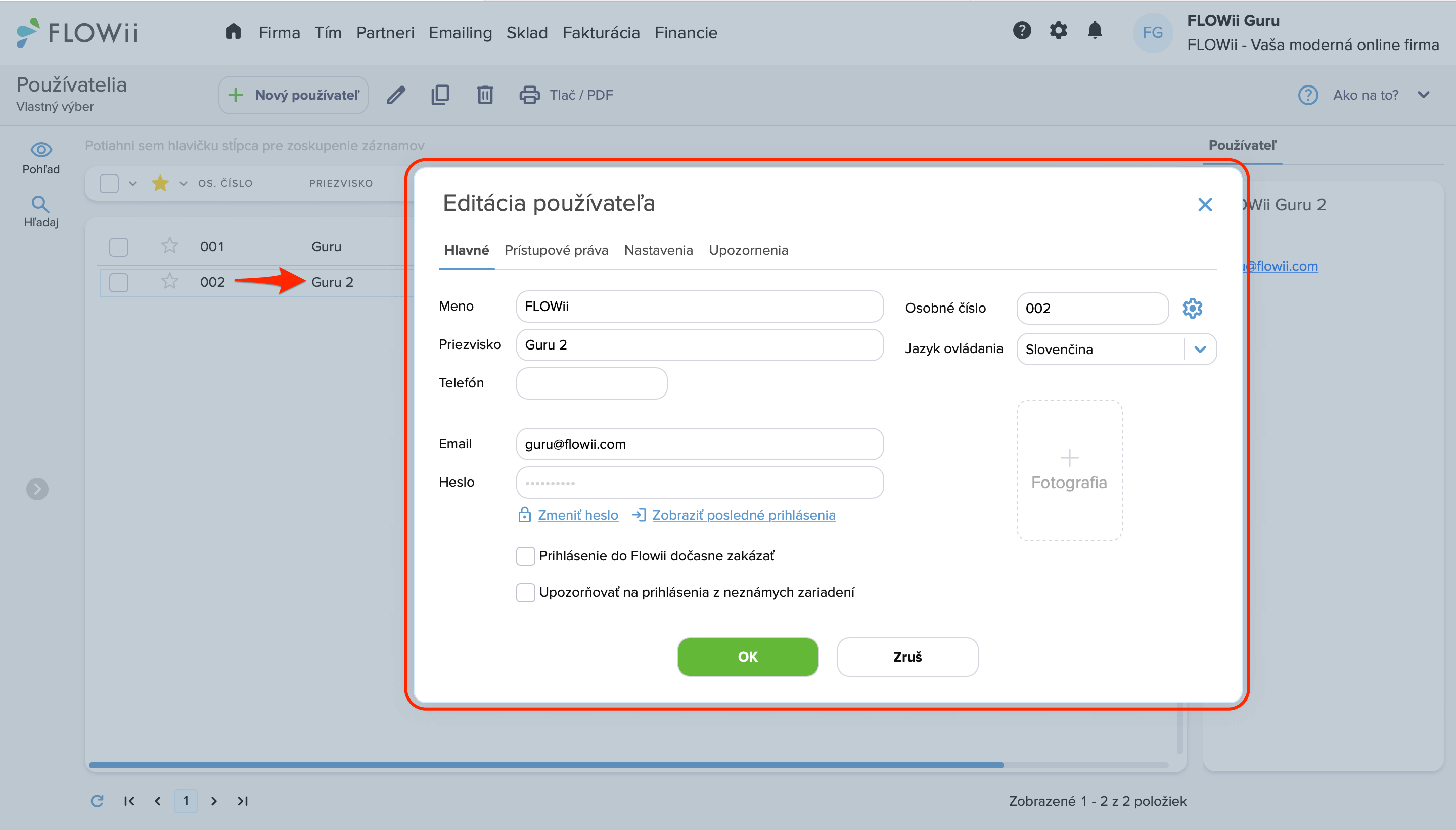1456x830 pixels.
Task: Click the edit pencil icon in toolbar
Action: pos(396,95)
